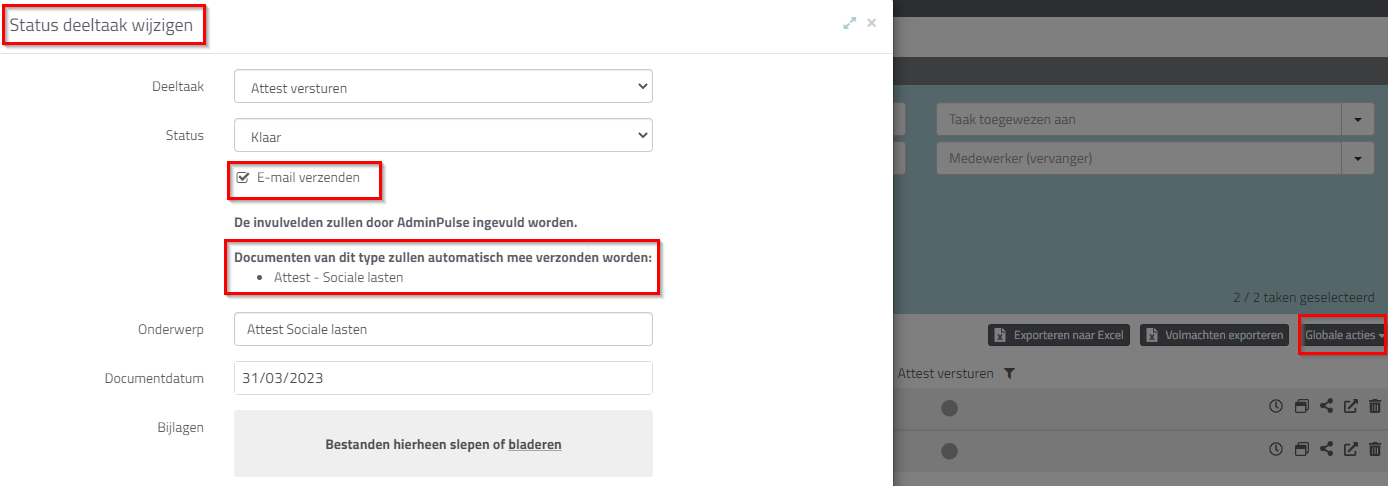1388x486 pixels.
Task: Delete the first task with the trash icon
Action: click(x=1375, y=406)
